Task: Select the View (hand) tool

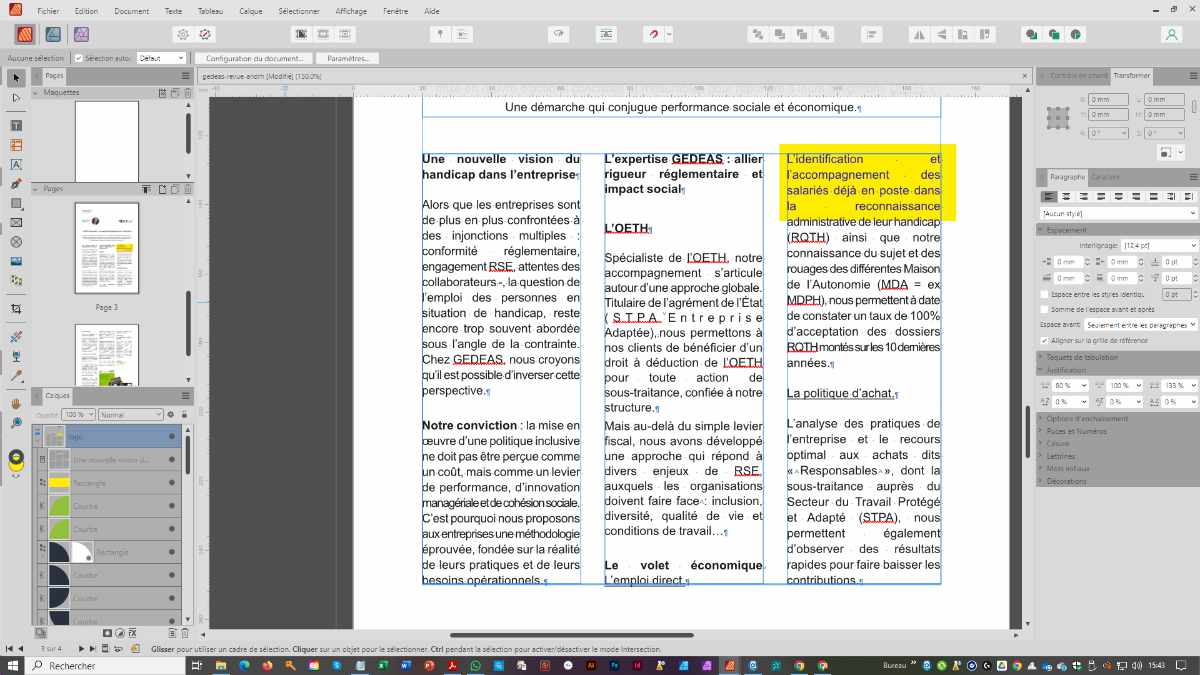Action: 16,404
